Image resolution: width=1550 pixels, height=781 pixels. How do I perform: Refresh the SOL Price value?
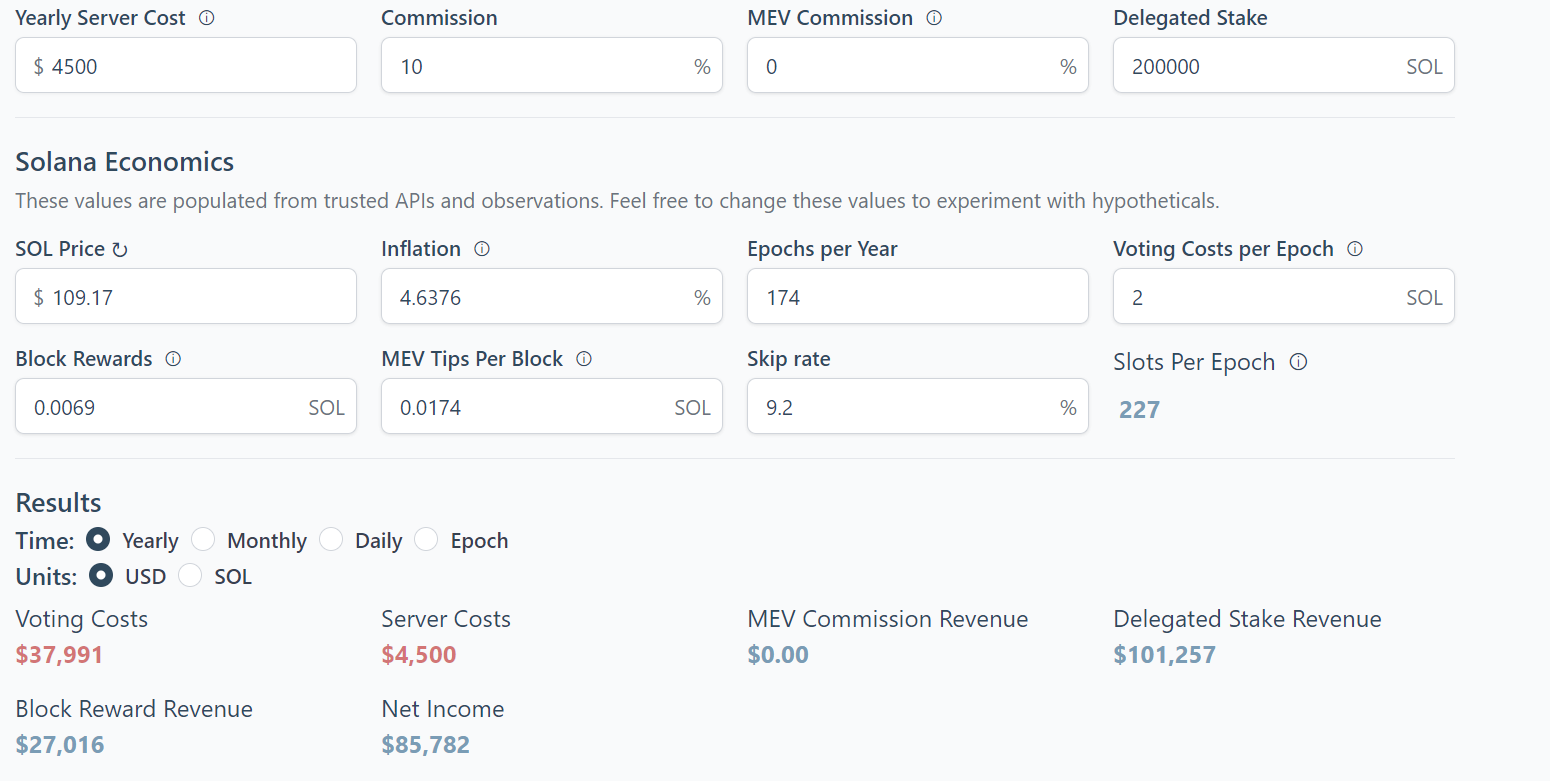[x=120, y=250]
